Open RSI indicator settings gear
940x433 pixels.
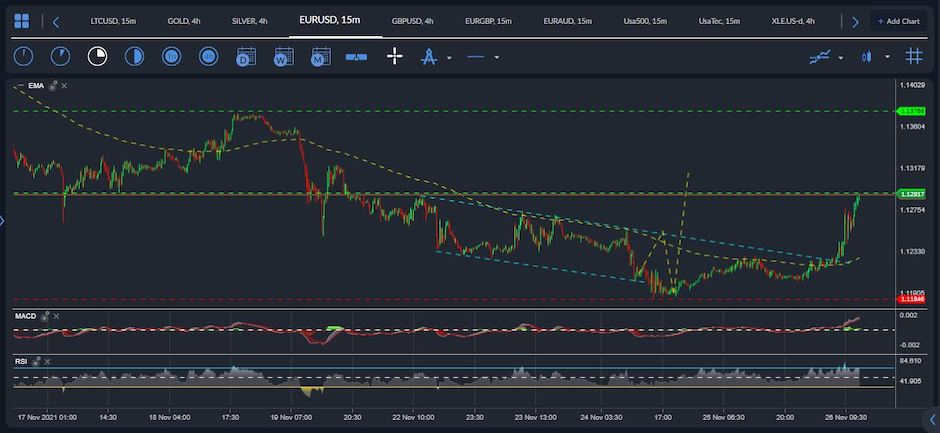click(x=36, y=361)
